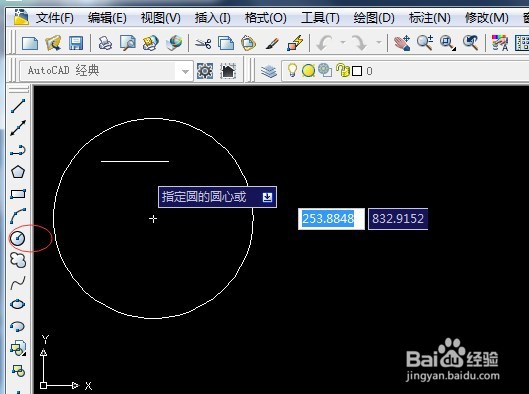Open Zoom Window flyout tool
529x394 pixels.
pyautogui.click(x=448, y=43)
